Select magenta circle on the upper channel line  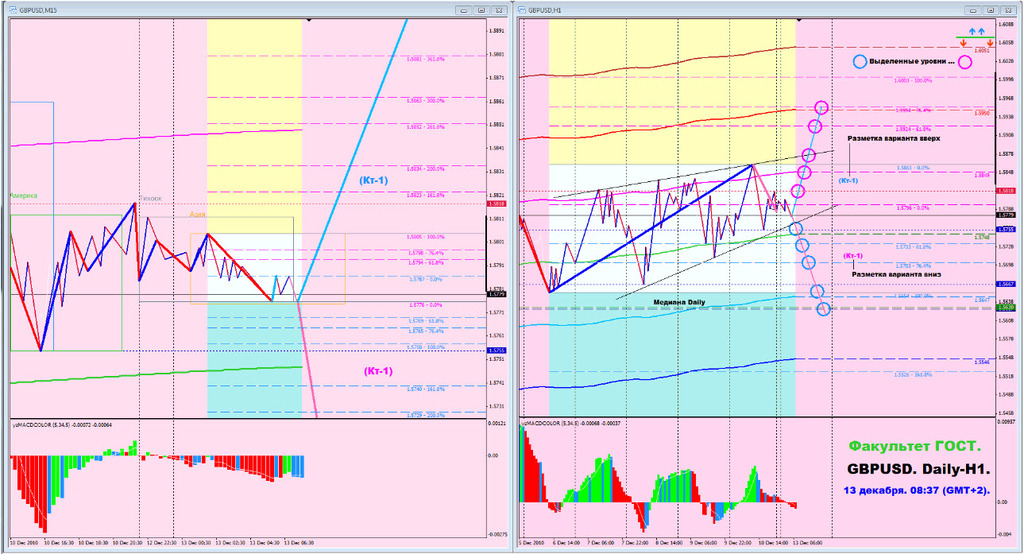[x=808, y=155]
